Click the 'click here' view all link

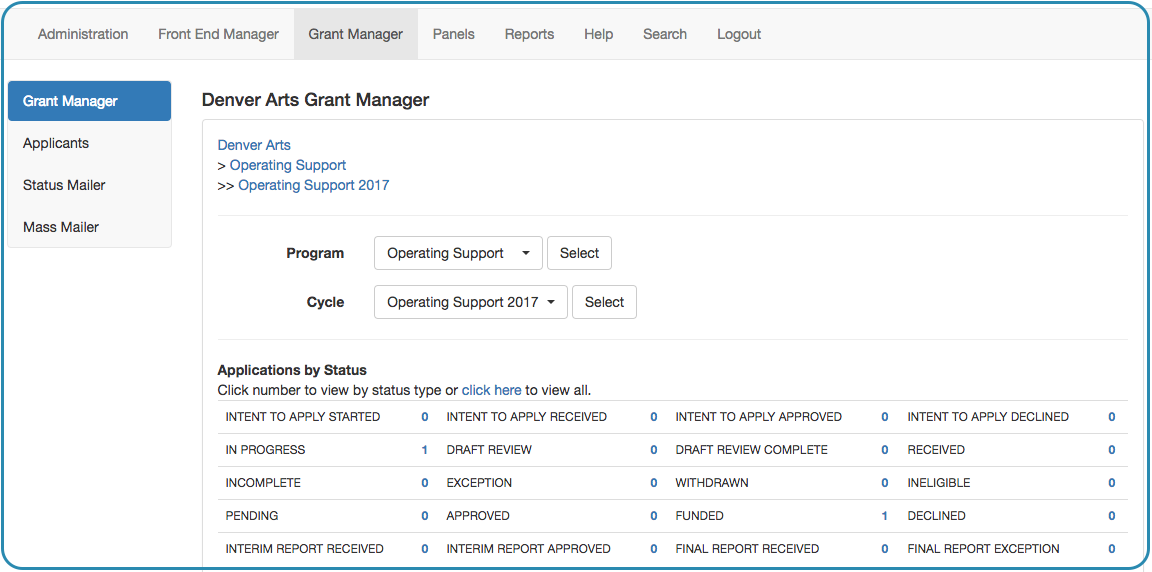[492, 390]
